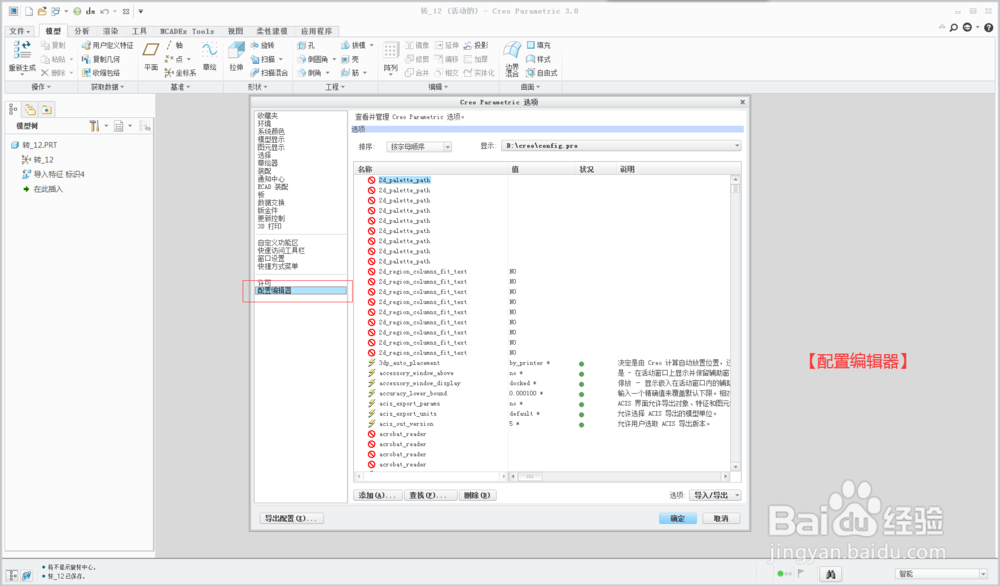Open the 排序 按字母顺序 sort dropdown

[419, 147]
